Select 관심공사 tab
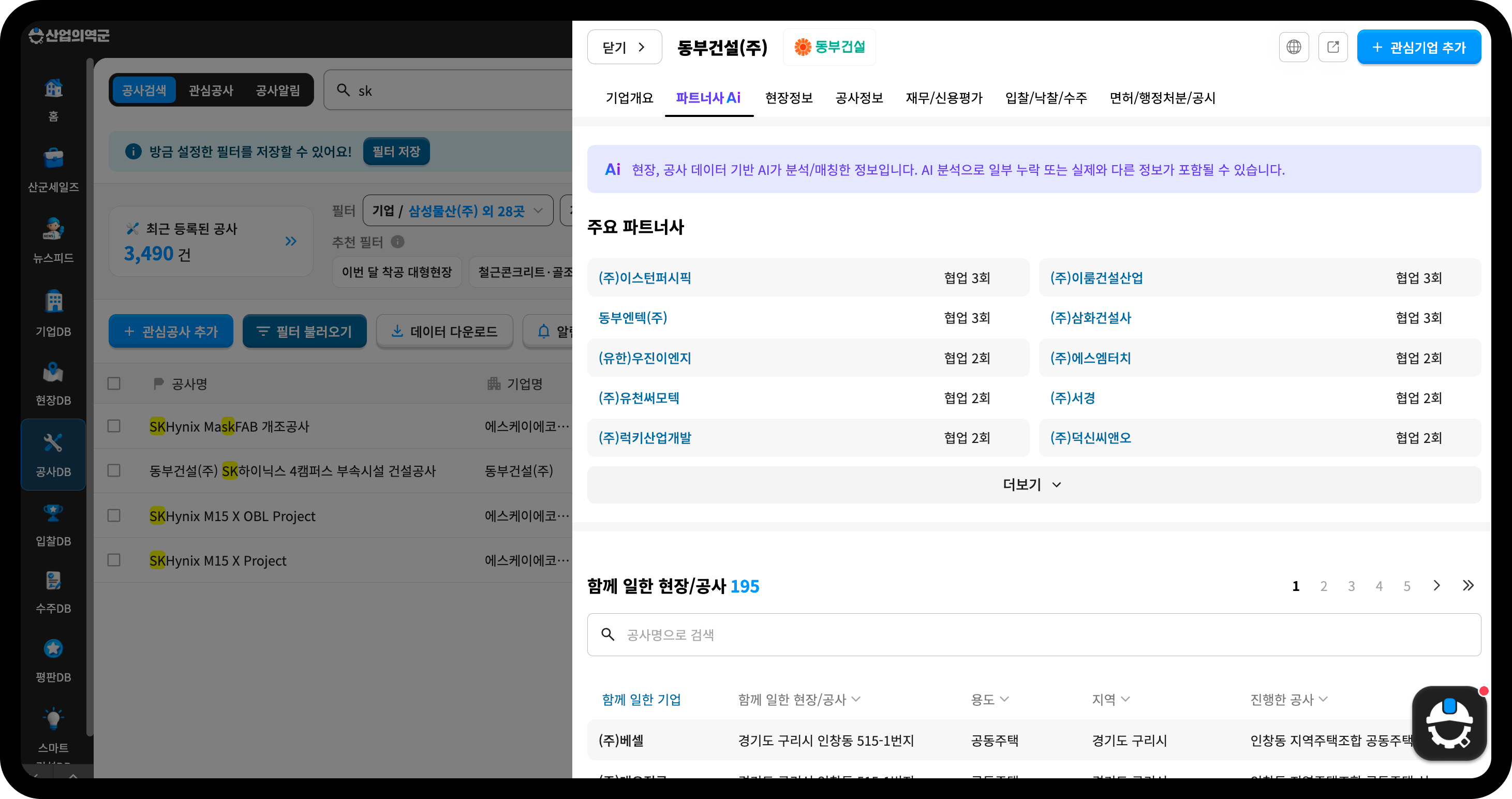 211,91
